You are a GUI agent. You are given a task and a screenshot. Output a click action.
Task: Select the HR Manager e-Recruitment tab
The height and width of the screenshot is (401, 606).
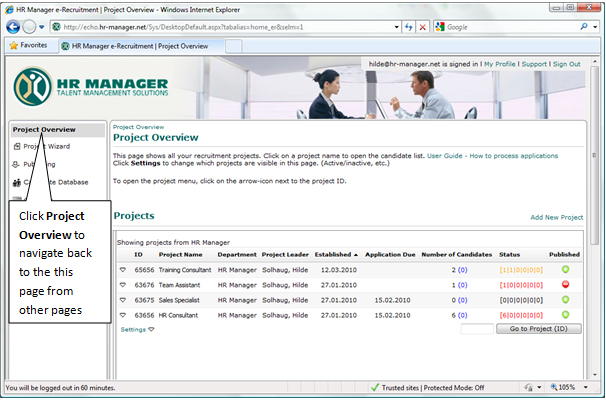141,46
